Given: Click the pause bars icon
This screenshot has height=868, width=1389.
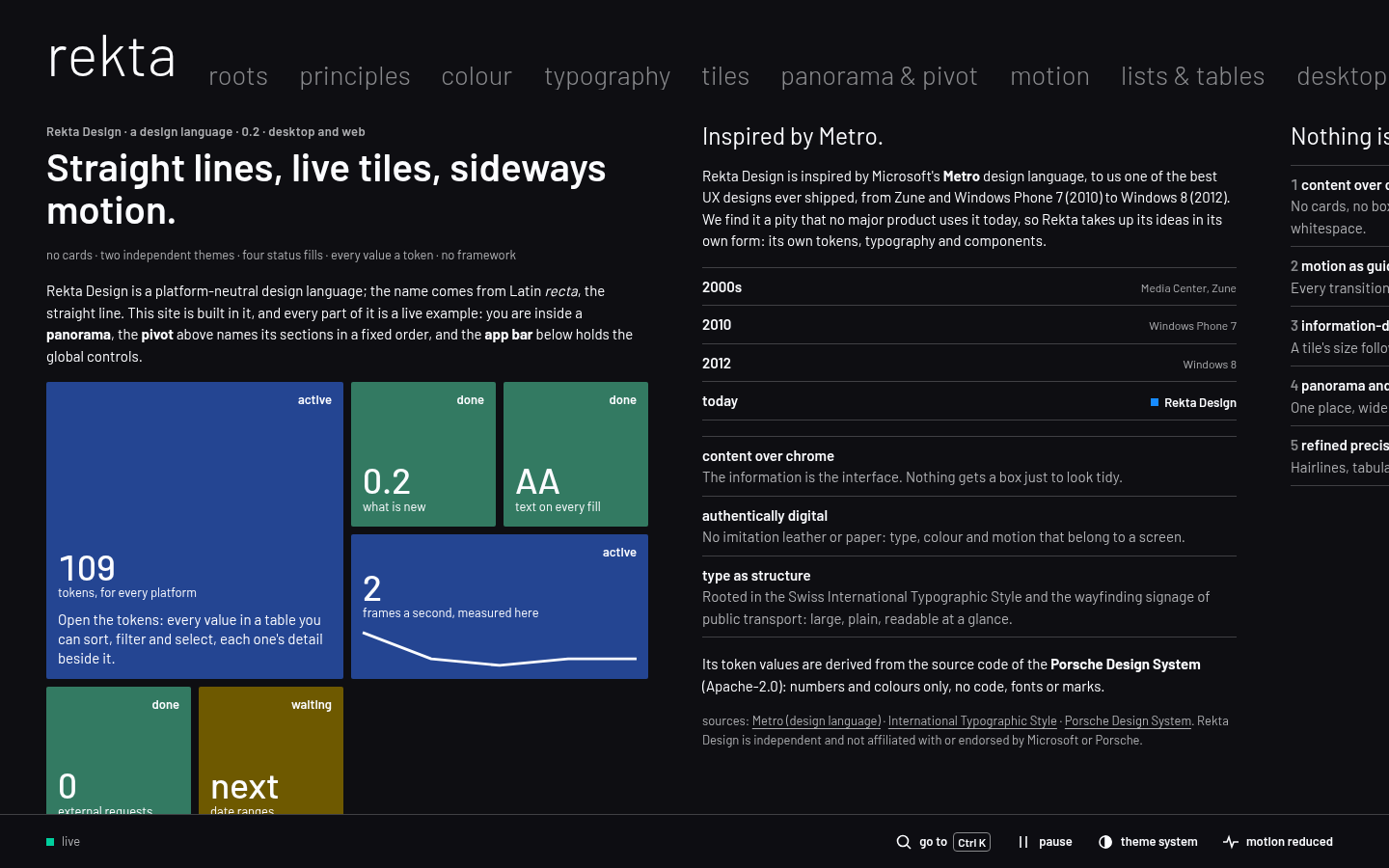Looking at the screenshot, I should click(1023, 842).
